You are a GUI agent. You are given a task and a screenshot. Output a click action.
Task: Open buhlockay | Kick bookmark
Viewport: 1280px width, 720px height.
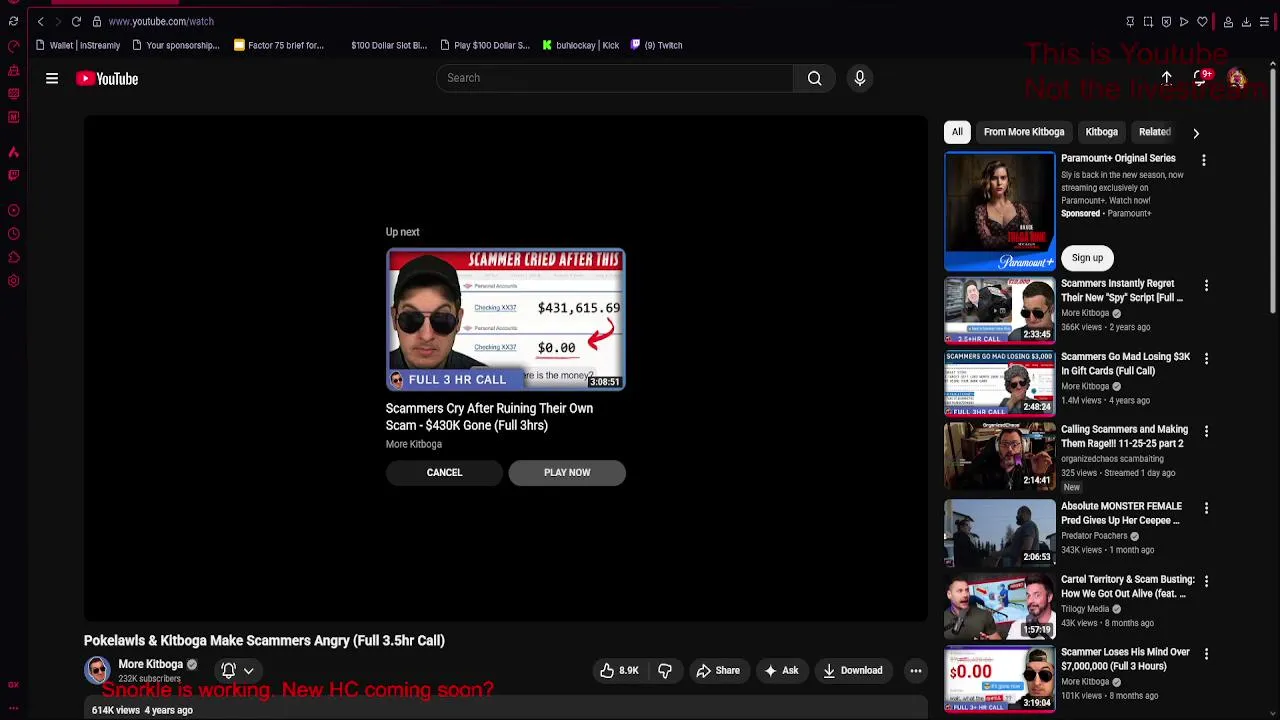pos(581,45)
